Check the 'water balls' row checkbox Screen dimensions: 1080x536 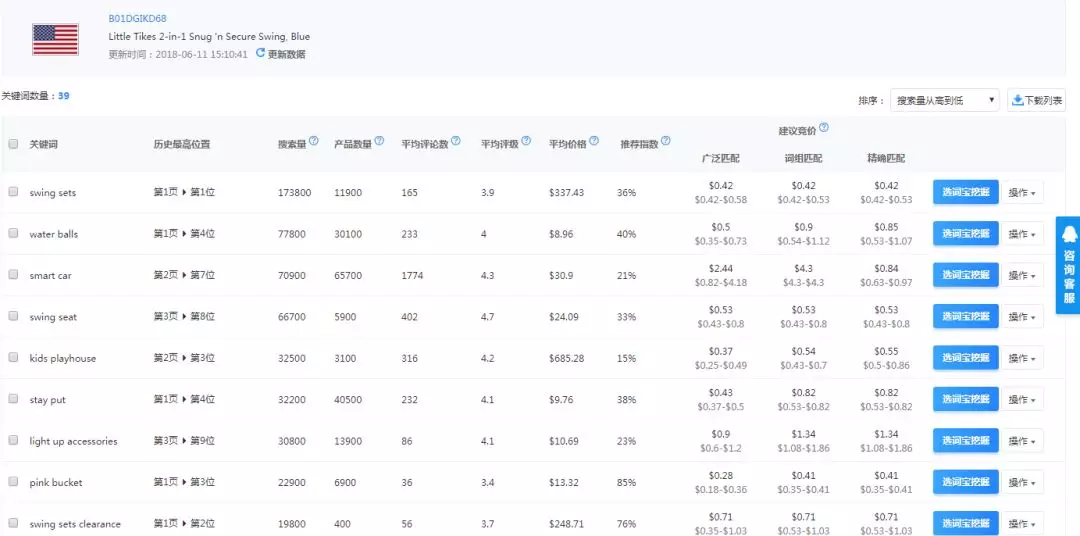[13, 233]
